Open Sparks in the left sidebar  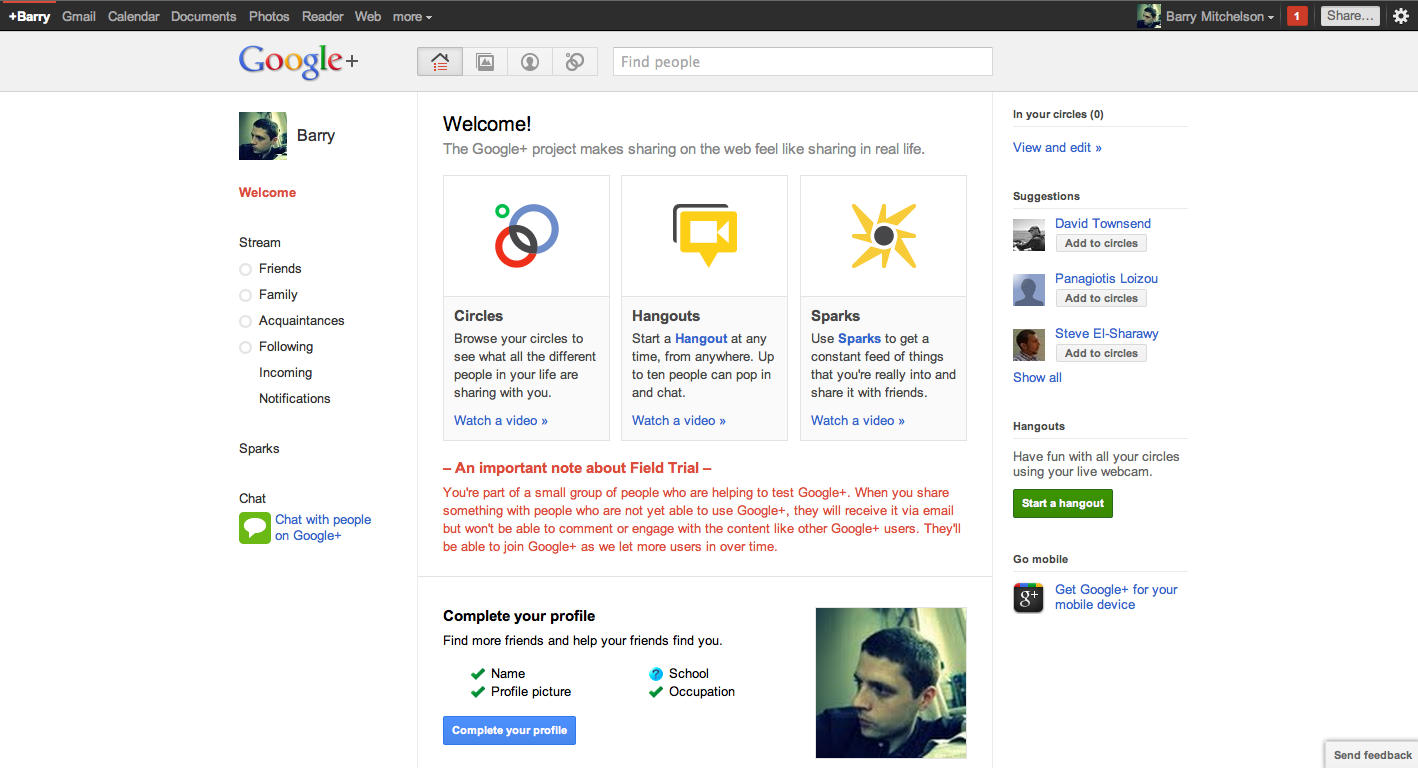click(259, 448)
